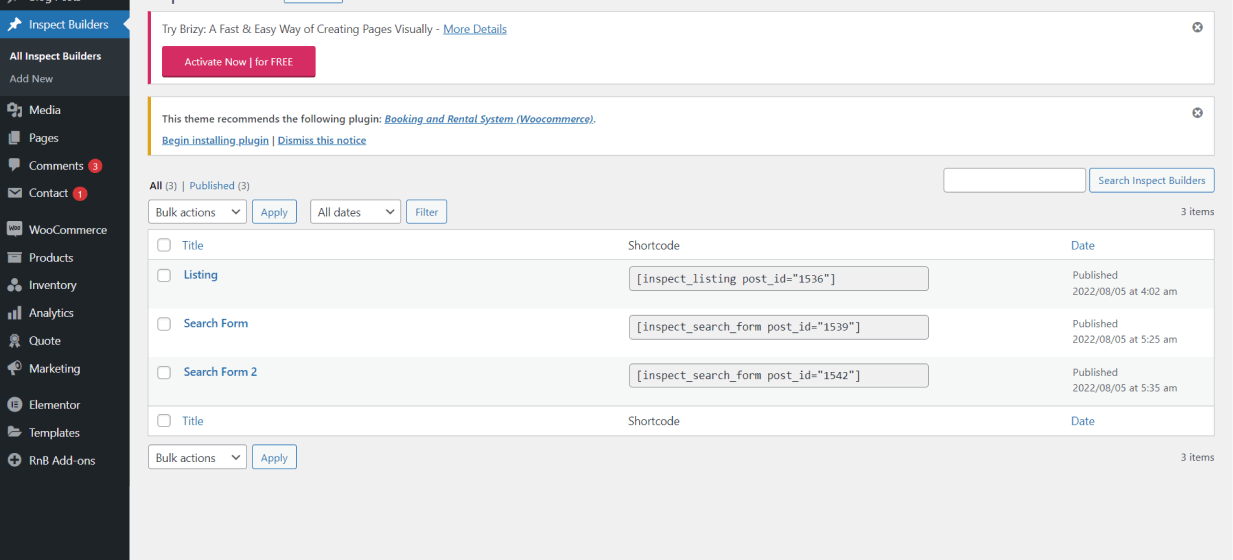Screen dimensions: 1233x560
Task: Open Add New under Inspect Builders
Action: point(31,79)
